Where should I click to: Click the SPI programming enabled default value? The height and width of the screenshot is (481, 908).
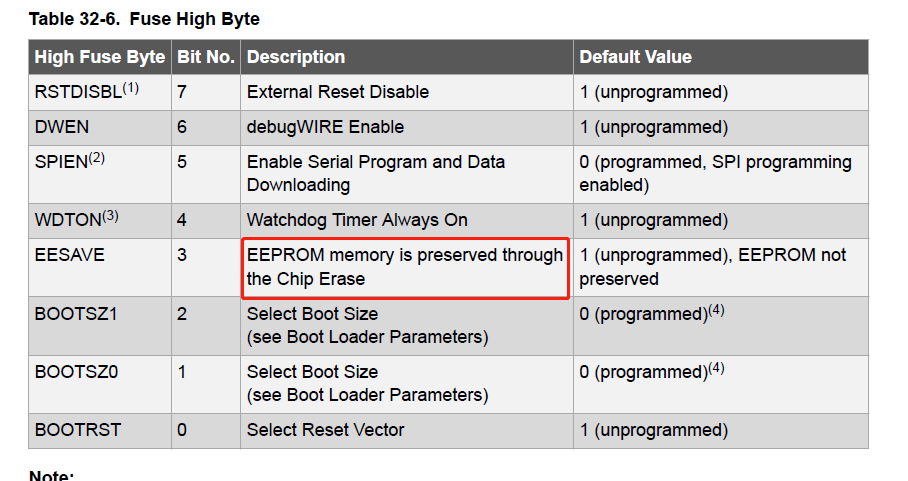point(714,173)
